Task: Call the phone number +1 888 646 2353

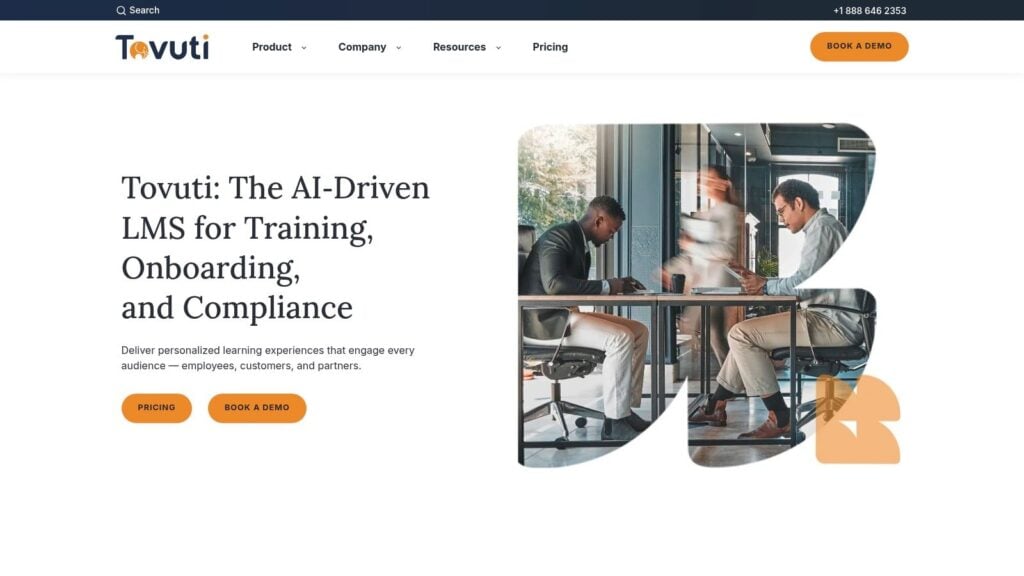Action: [x=869, y=10]
